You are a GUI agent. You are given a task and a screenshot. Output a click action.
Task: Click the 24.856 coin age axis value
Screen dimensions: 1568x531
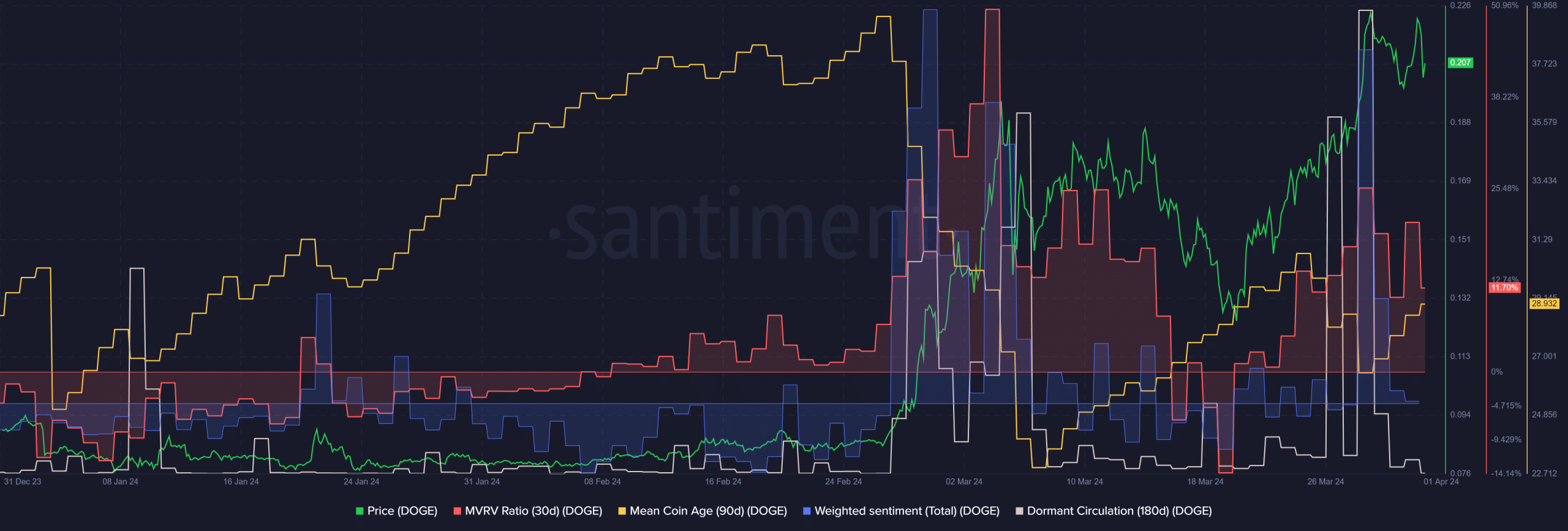tap(1544, 415)
